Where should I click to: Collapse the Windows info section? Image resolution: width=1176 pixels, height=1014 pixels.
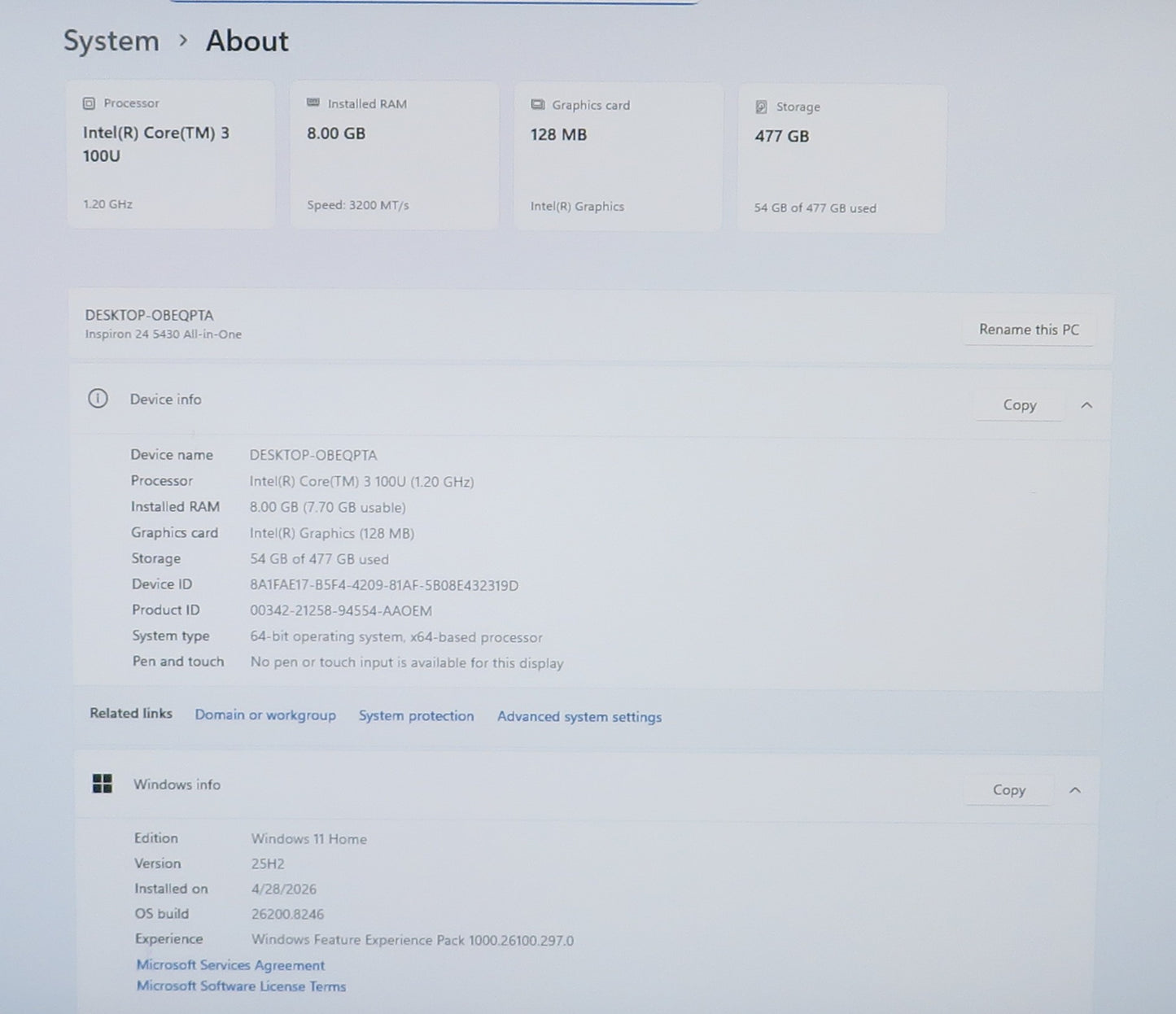1075,790
